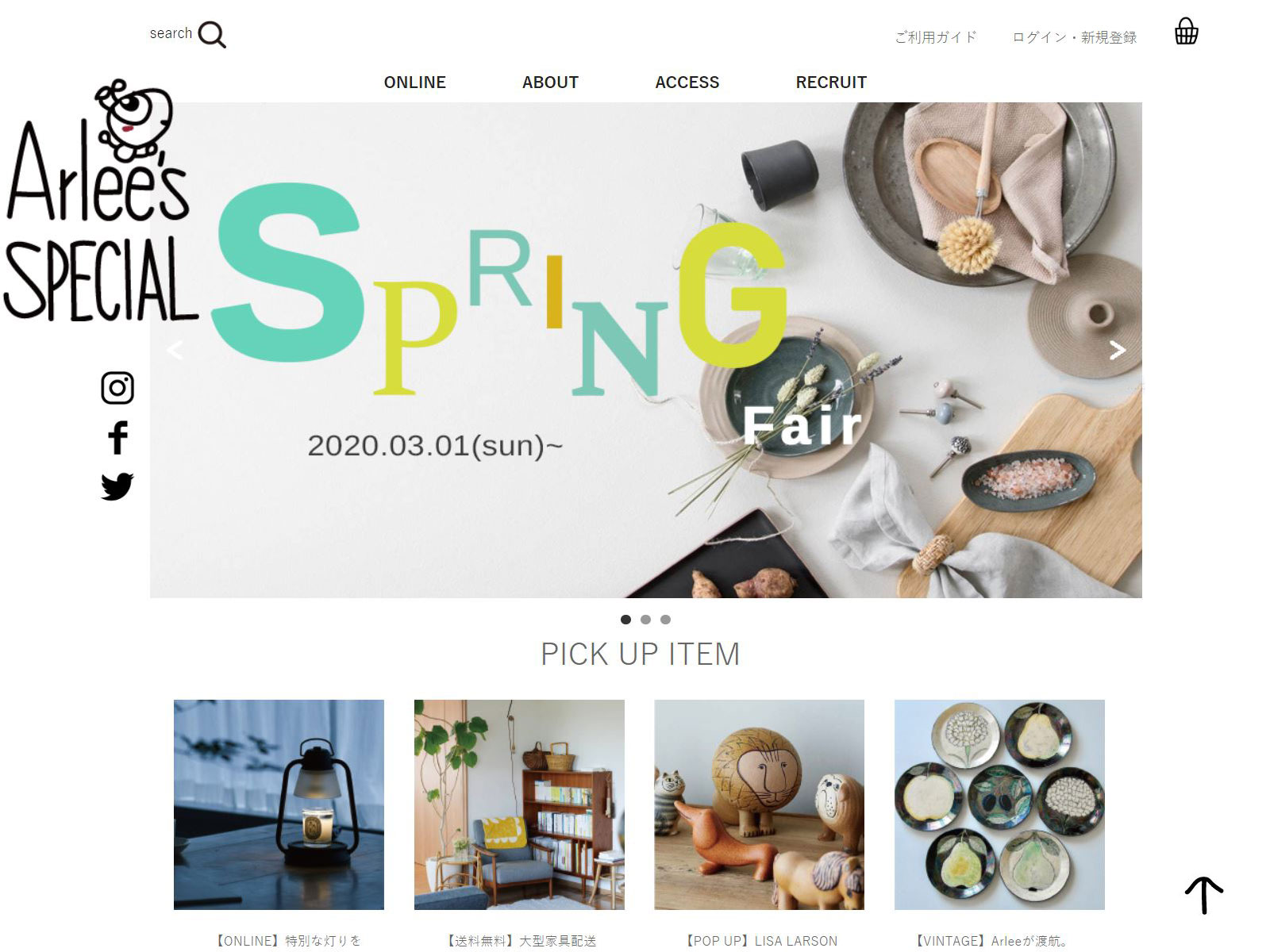Select the third carousel dot
This screenshot has height=952, width=1270.
point(665,620)
